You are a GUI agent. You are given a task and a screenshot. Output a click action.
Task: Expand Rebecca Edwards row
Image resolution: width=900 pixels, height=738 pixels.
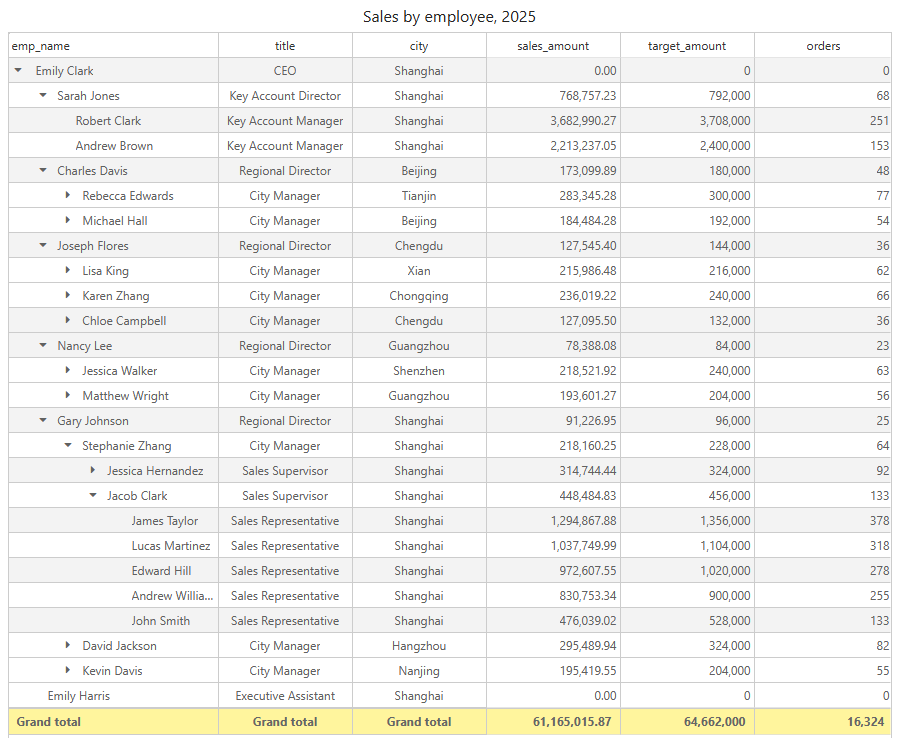(x=68, y=195)
